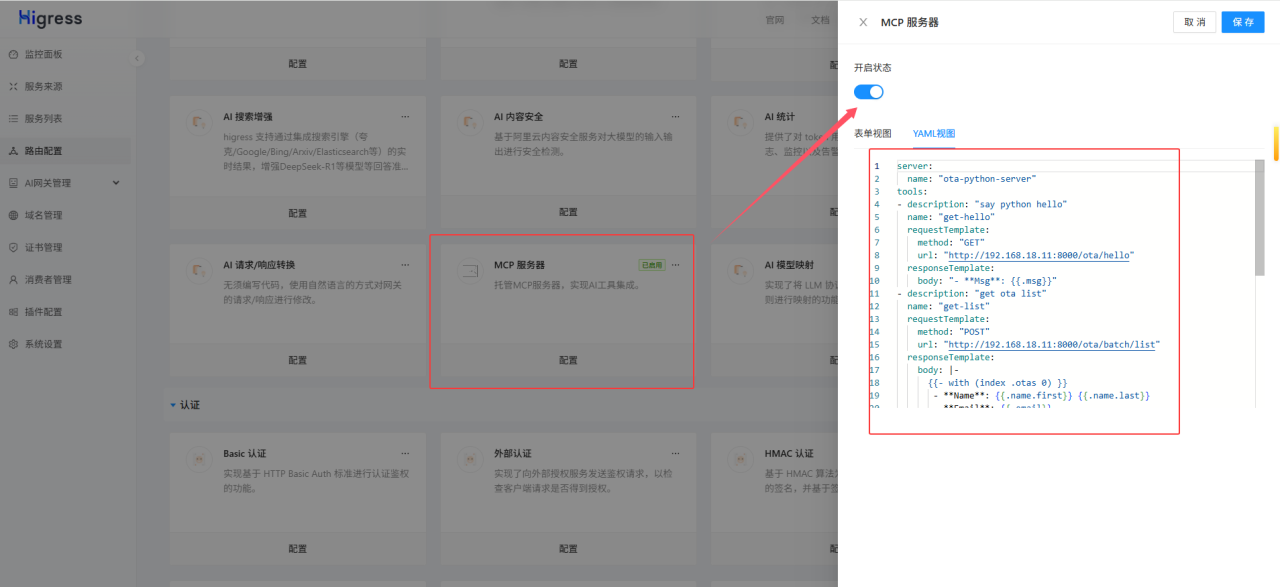Image resolution: width=1280 pixels, height=587 pixels.
Task: Click the 已启用 badge on MCP 服务器
Action: click(x=652, y=265)
